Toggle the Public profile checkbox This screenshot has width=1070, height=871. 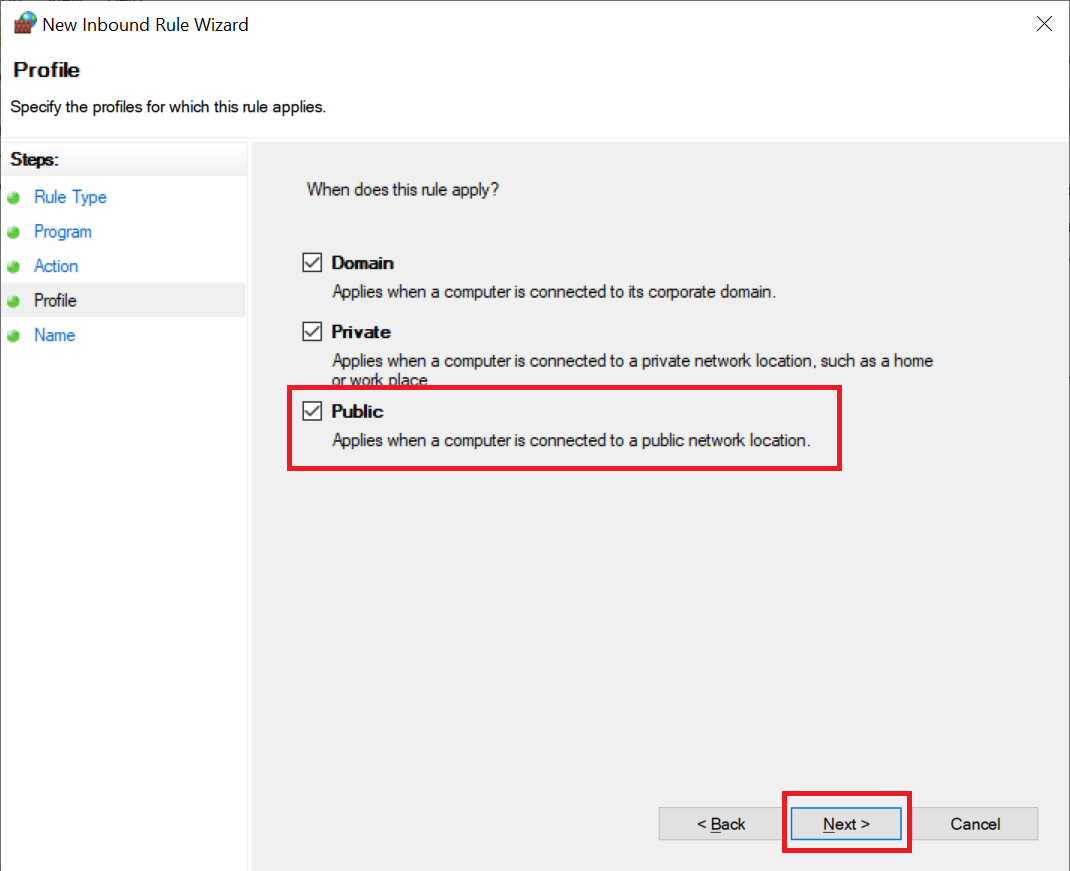click(x=313, y=411)
